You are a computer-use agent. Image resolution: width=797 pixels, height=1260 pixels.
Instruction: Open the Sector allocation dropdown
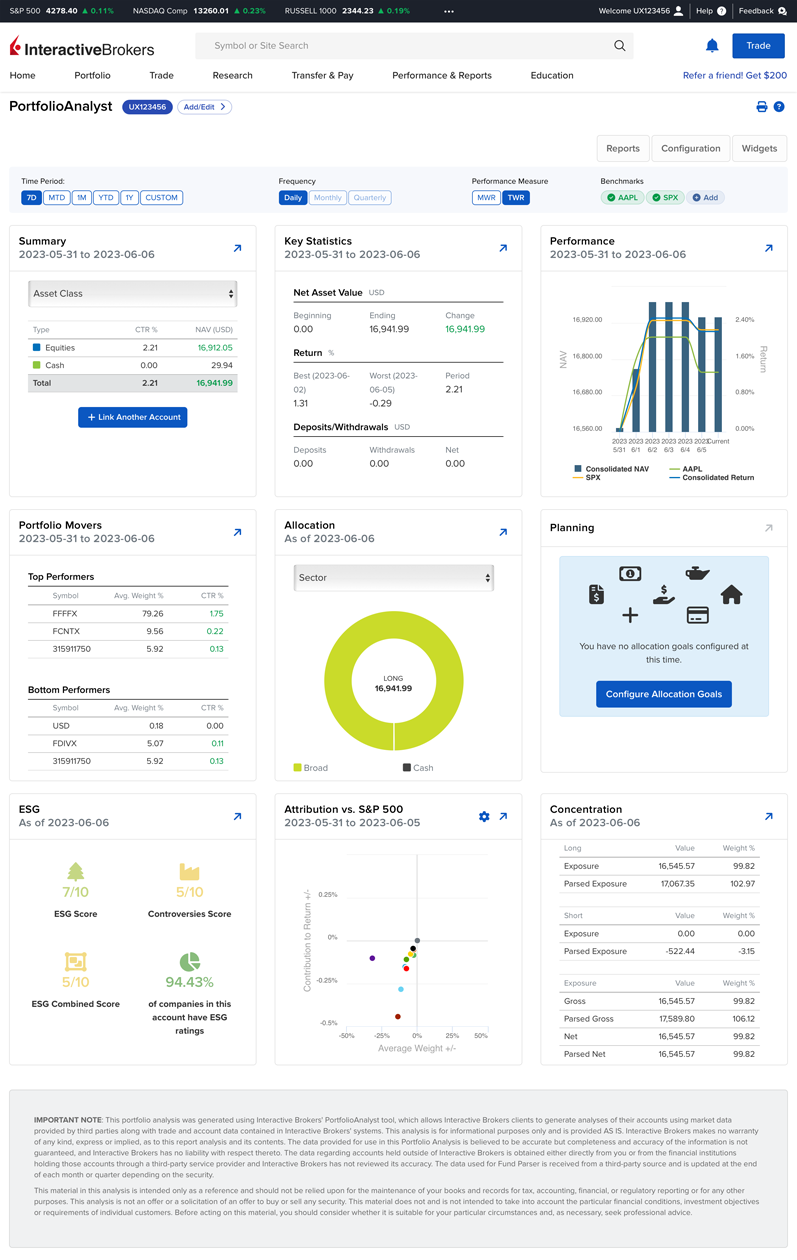click(393, 578)
